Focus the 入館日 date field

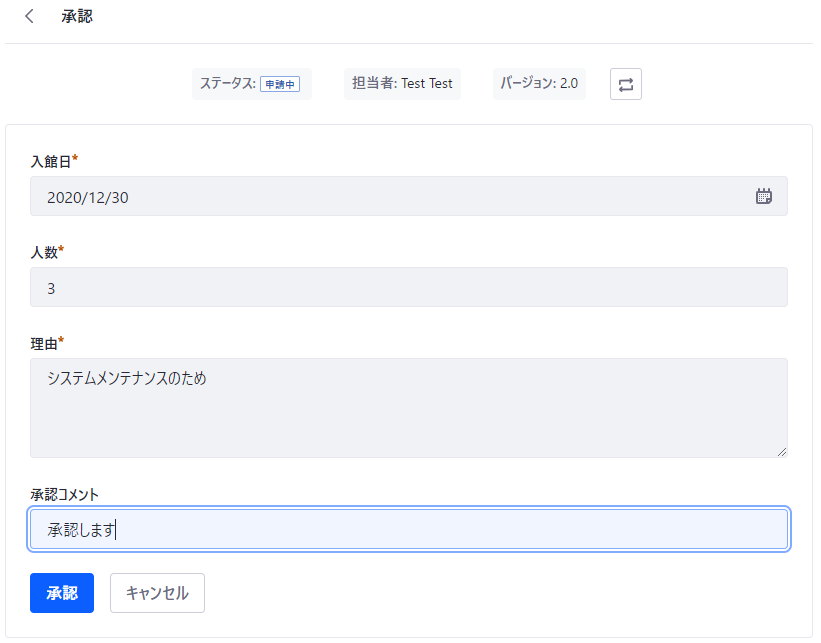[x=408, y=196]
